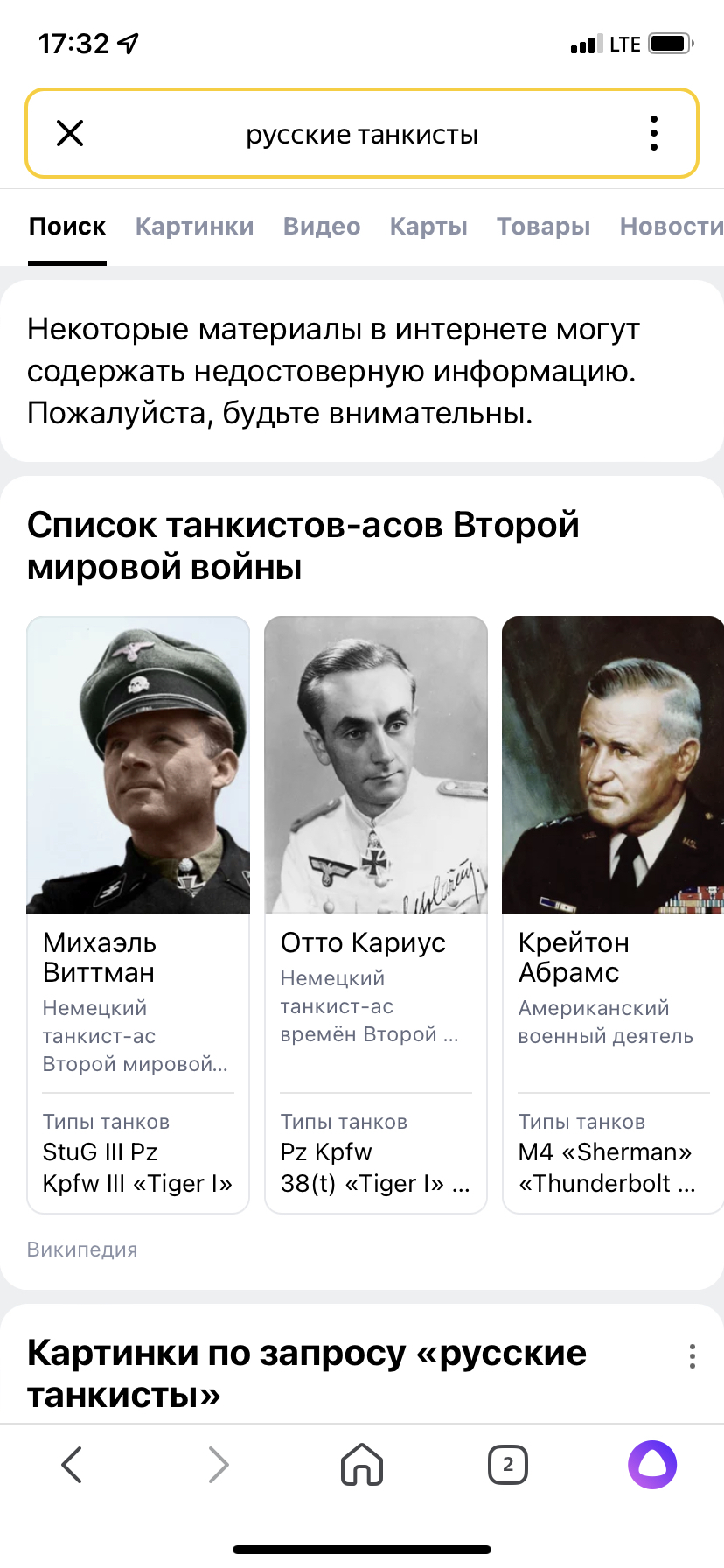Open the Список танкистов-асов Второй мировой войны heading

pyautogui.click(x=303, y=546)
